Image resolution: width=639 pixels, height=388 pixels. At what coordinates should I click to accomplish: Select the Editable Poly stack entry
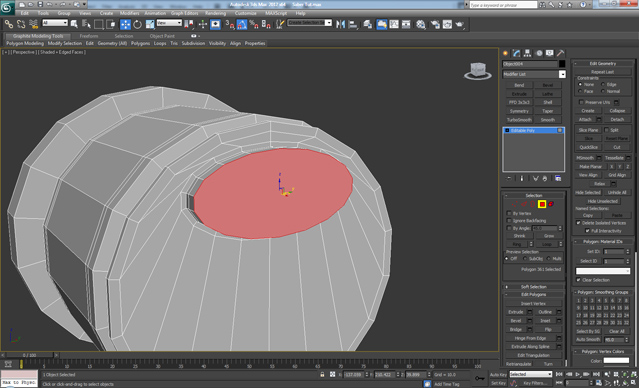coord(533,130)
